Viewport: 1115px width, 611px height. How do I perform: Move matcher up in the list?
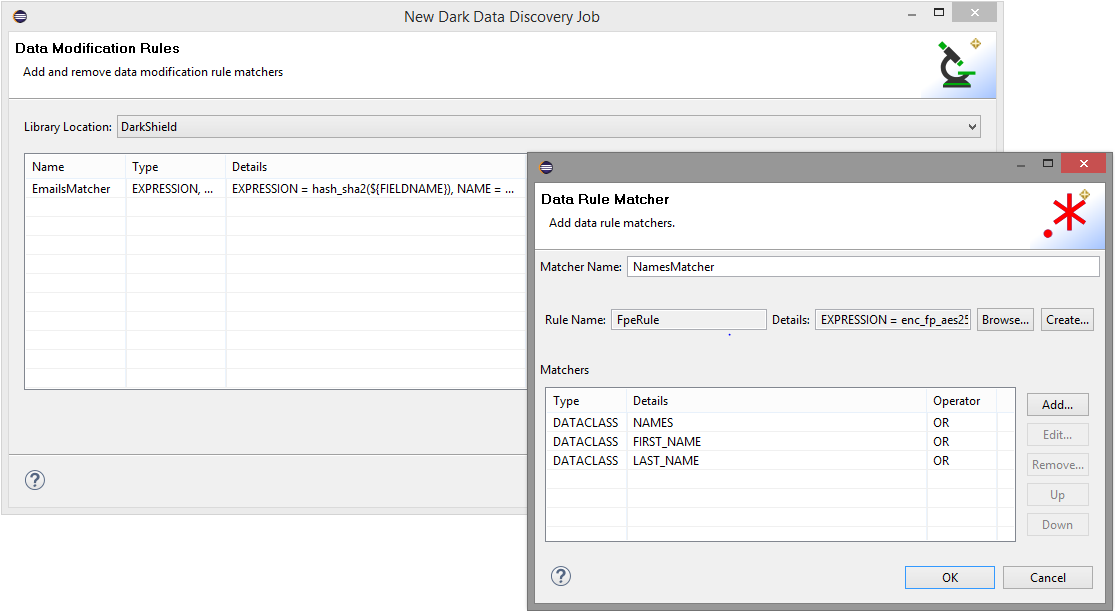(1057, 494)
